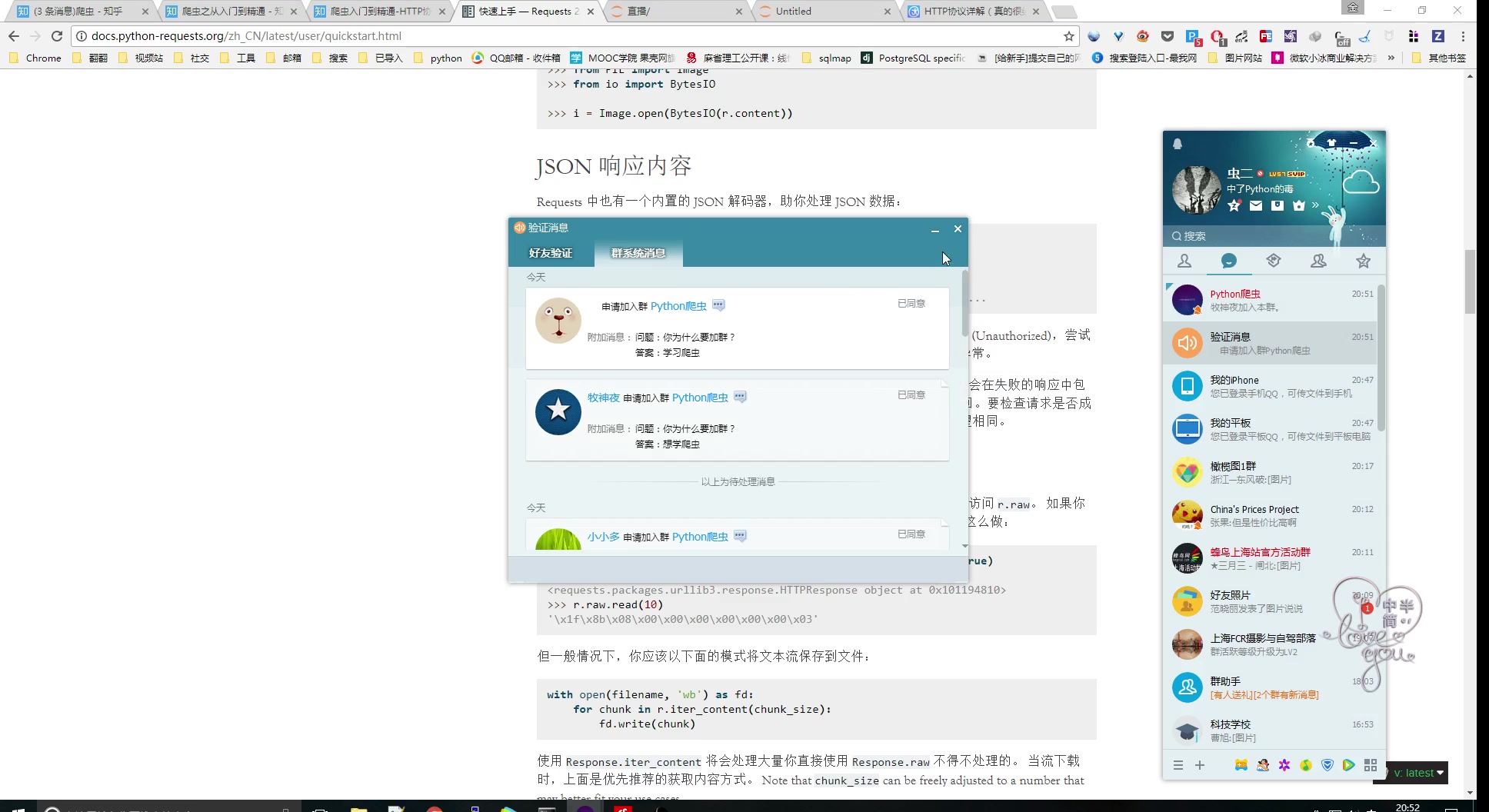
Task: Open the 工具 bookmarks folder
Action: [238, 58]
